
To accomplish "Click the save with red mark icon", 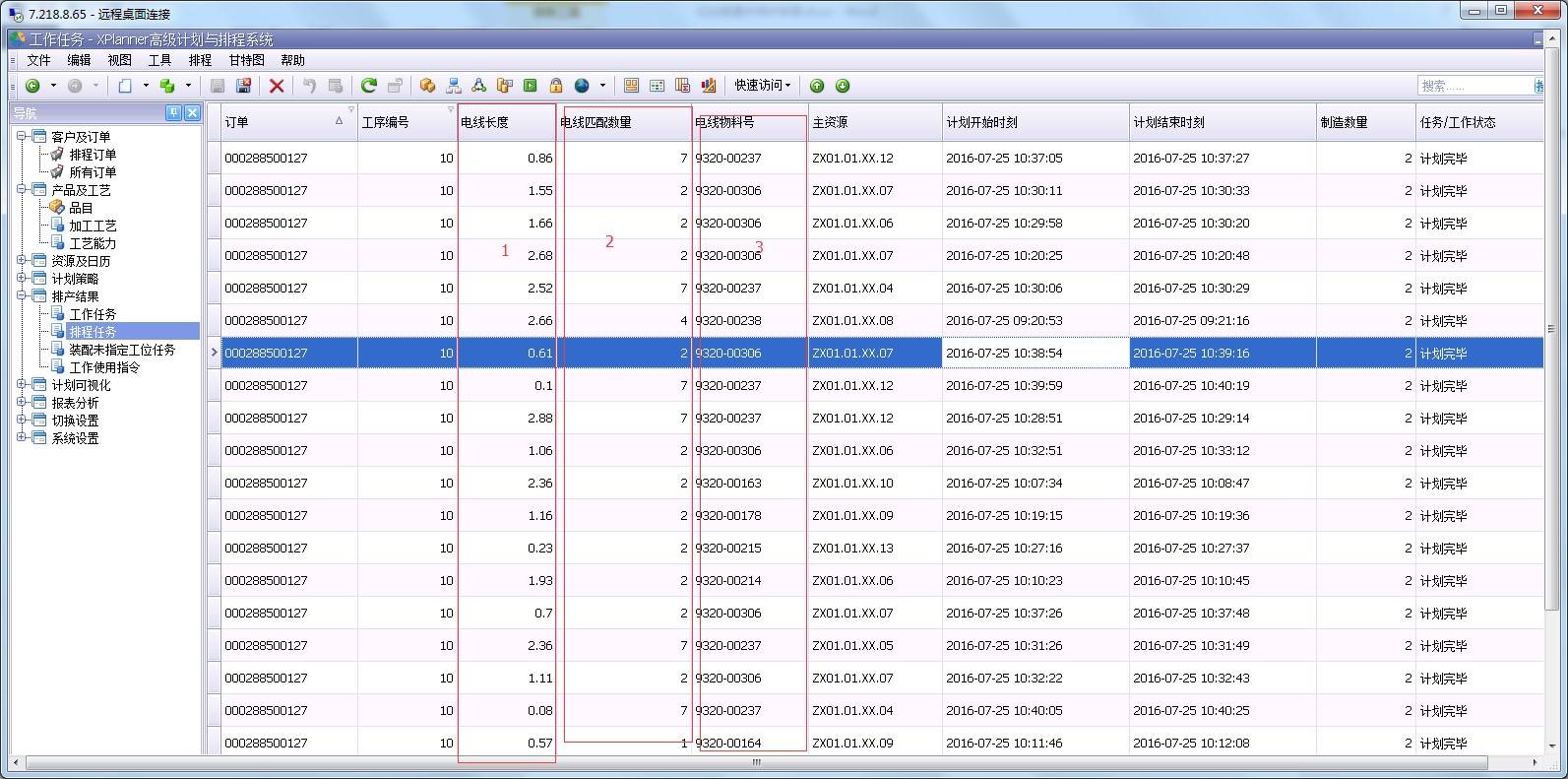I will (x=244, y=86).
